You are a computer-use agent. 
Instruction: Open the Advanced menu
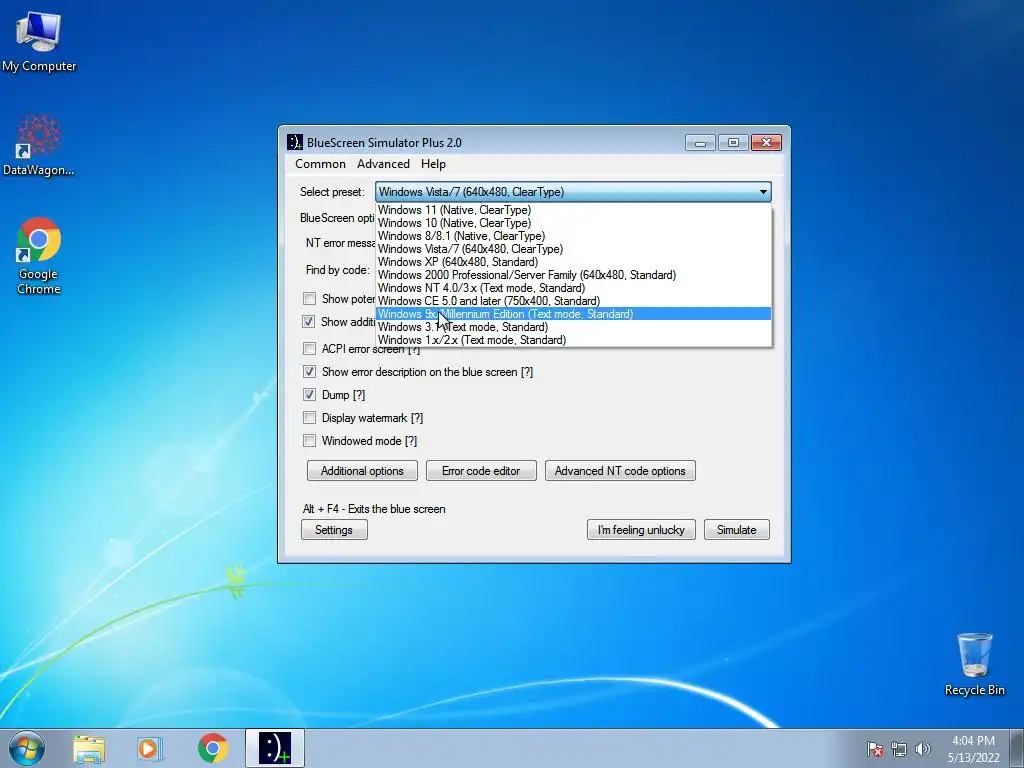pos(383,164)
